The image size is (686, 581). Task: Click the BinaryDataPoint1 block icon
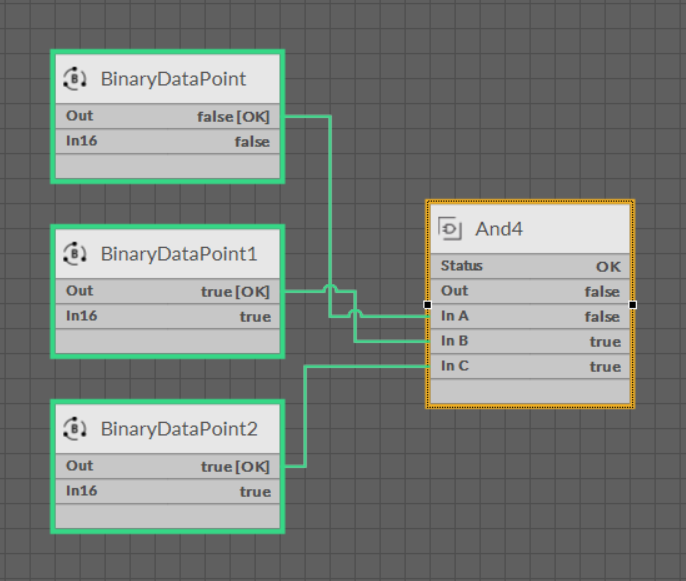[x=75, y=254]
